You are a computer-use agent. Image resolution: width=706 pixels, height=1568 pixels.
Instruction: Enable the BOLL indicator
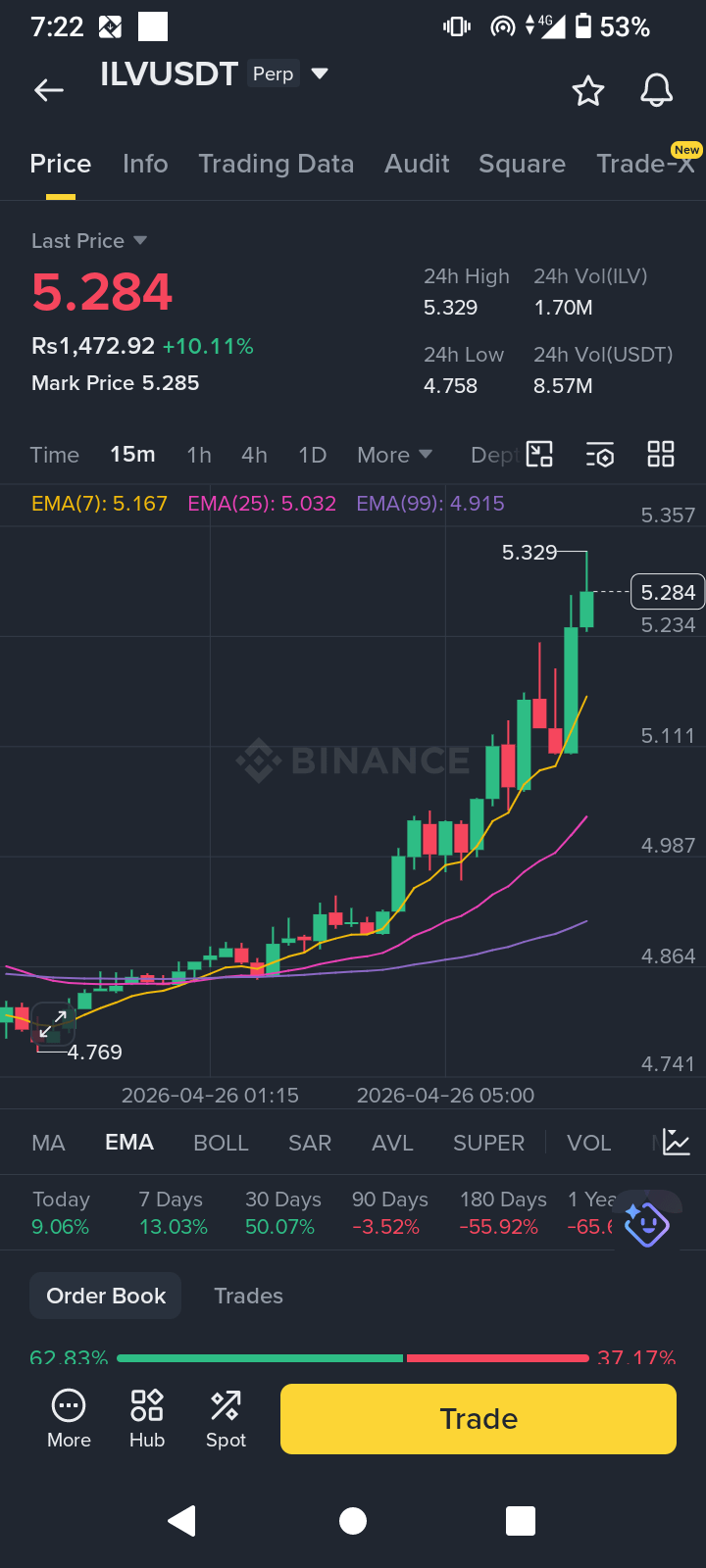coord(221,1143)
